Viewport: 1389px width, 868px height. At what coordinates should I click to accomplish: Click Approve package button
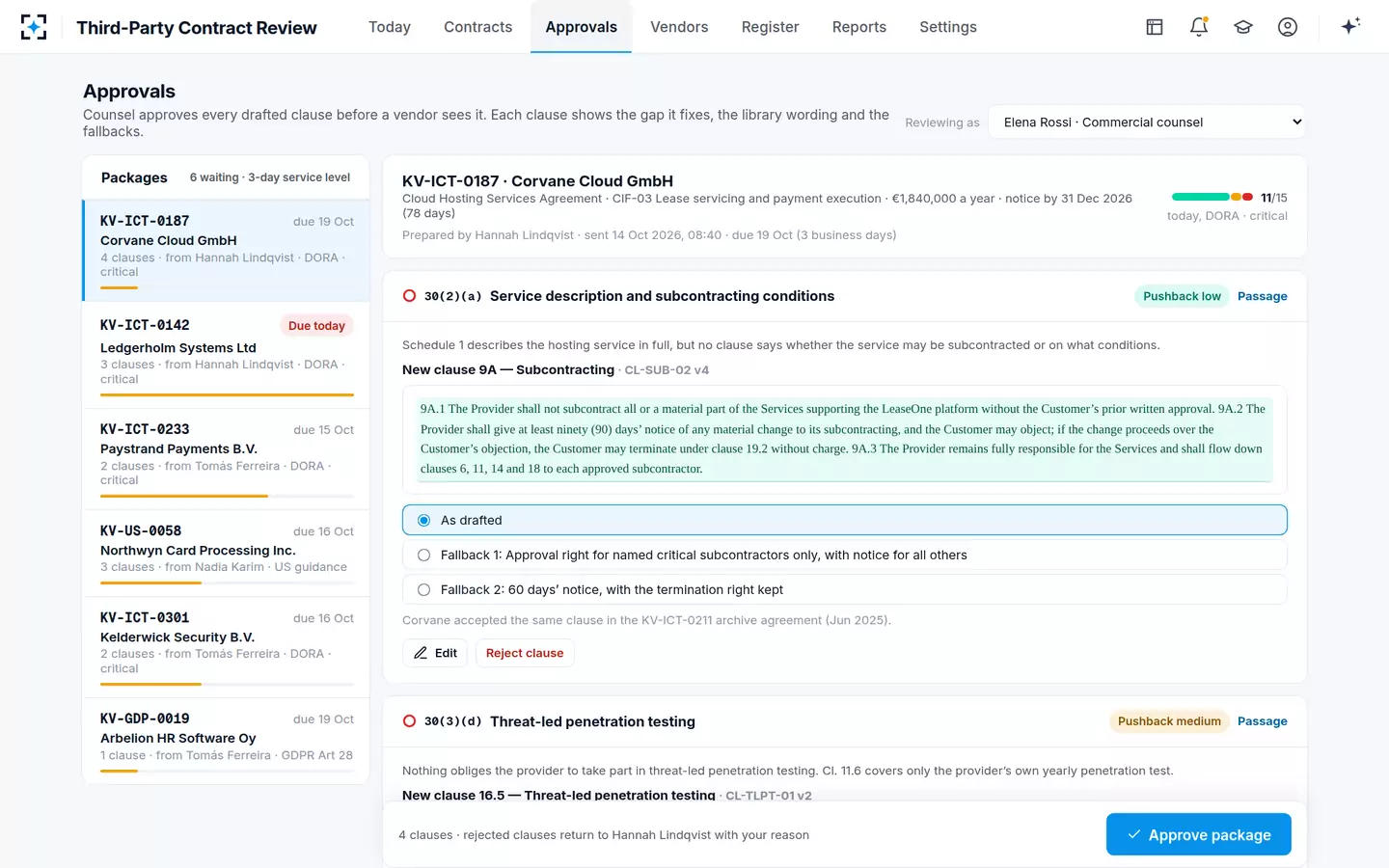point(1199,835)
